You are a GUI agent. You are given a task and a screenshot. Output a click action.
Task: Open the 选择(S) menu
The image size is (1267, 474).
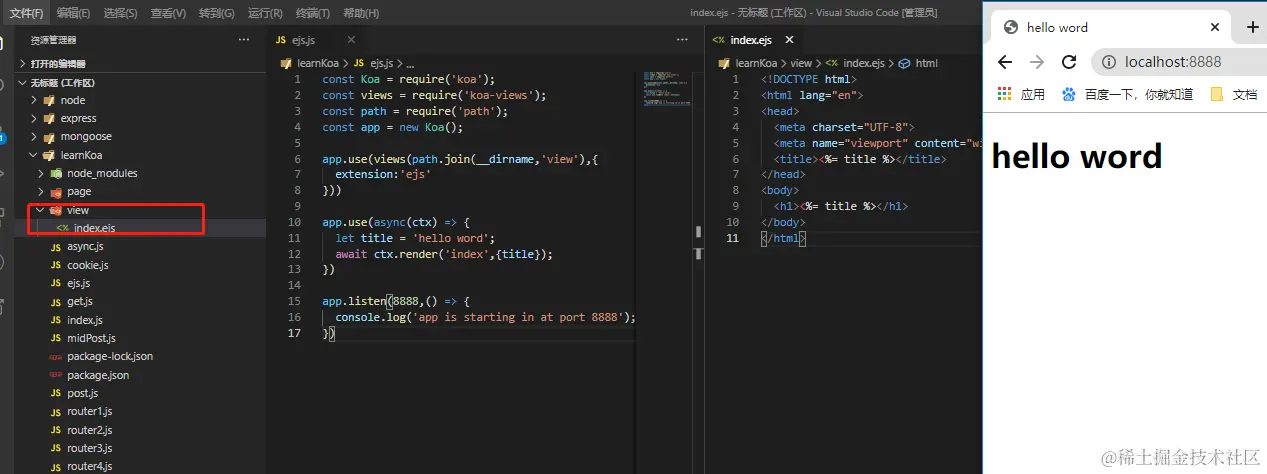[120, 13]
